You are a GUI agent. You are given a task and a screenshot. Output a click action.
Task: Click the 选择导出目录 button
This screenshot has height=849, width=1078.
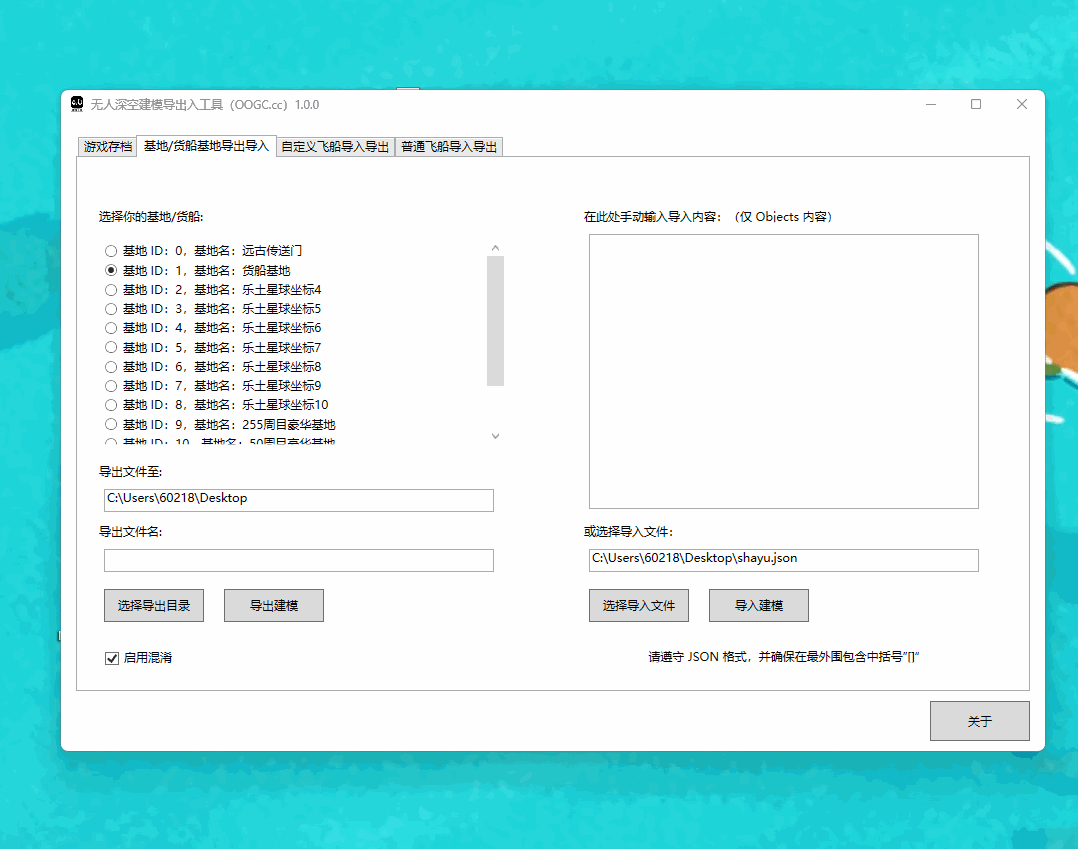154,606
